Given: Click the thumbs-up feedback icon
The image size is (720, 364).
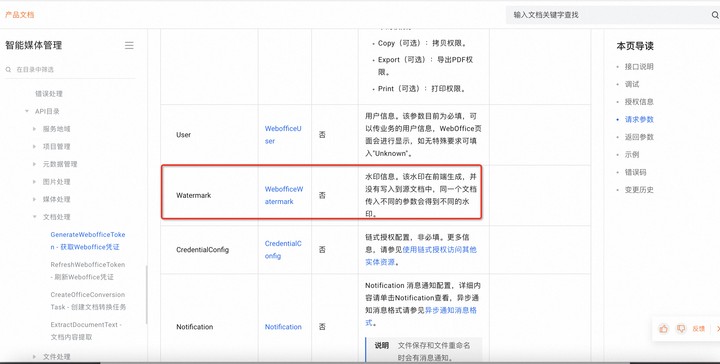Looking at the screenshot, I should [x=664, y=329].
